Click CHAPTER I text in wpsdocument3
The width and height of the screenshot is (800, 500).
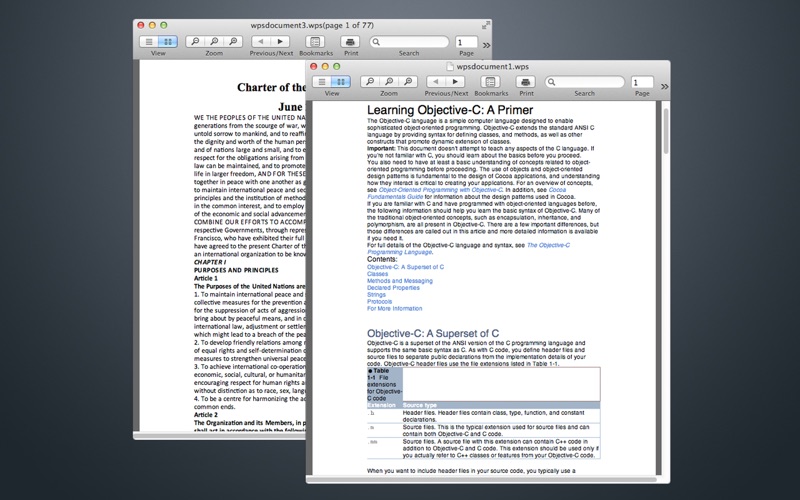point(210,262)
